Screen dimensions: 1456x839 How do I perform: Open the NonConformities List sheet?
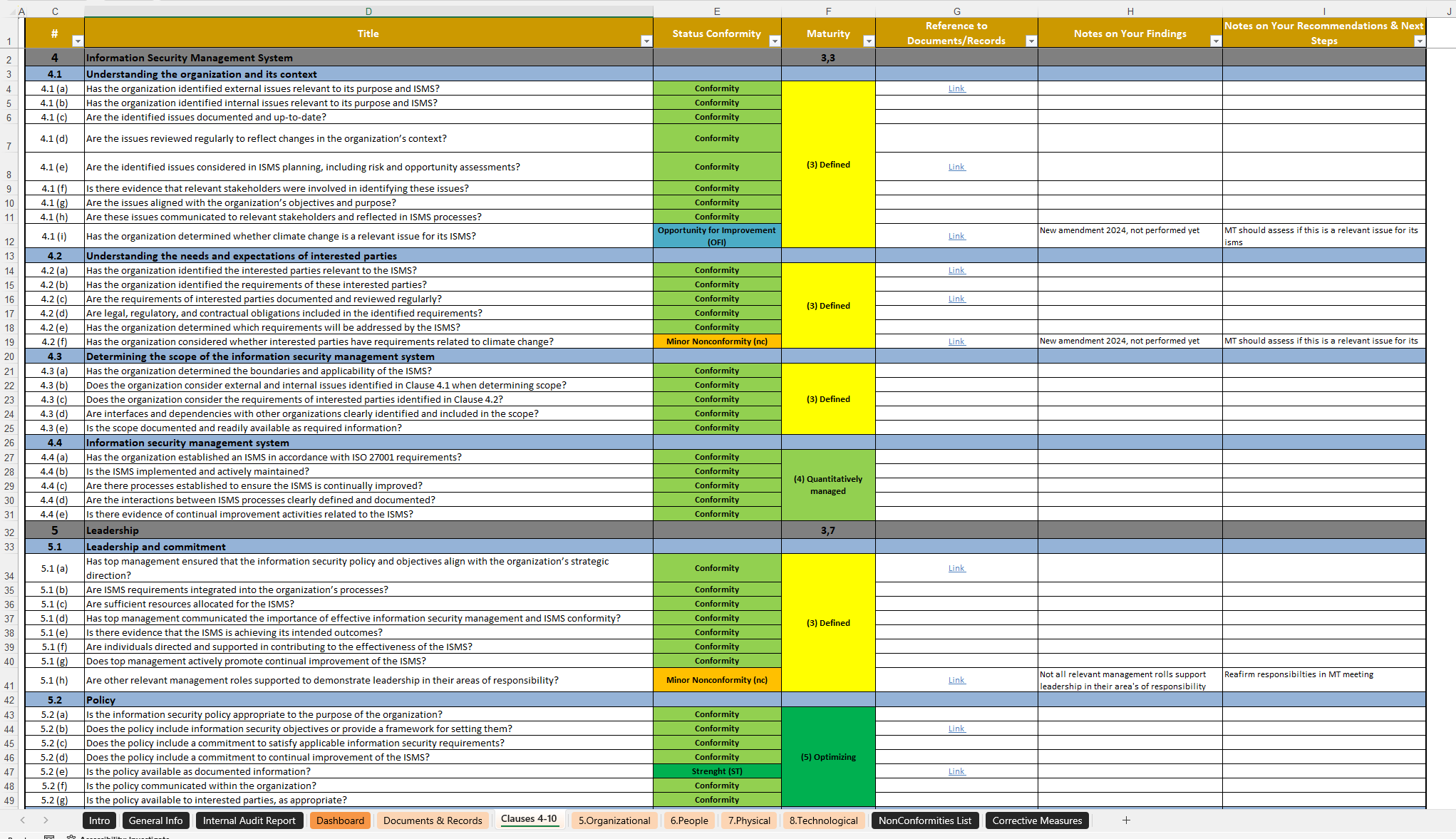(924, 820)
